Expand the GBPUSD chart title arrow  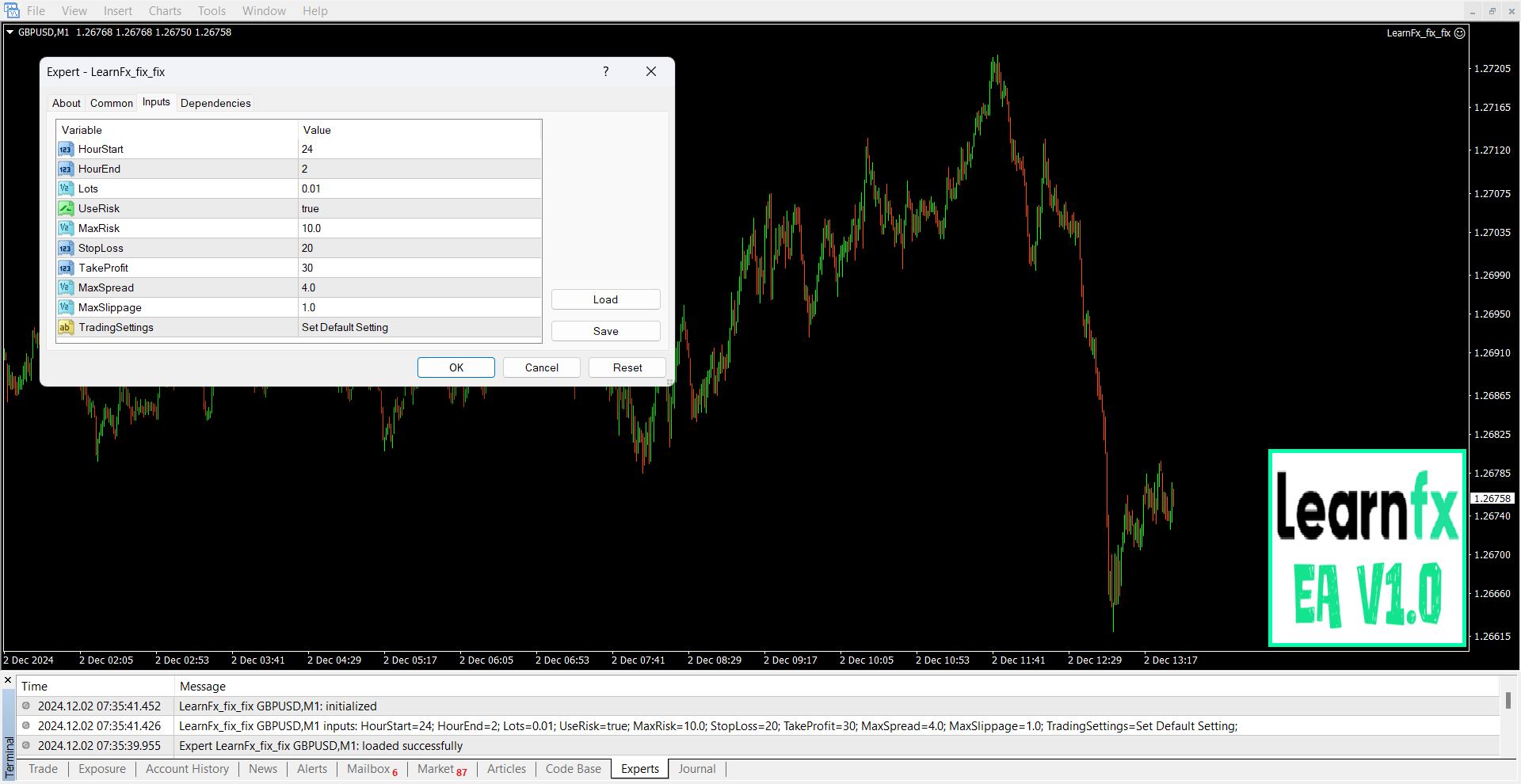coord(10,32)
